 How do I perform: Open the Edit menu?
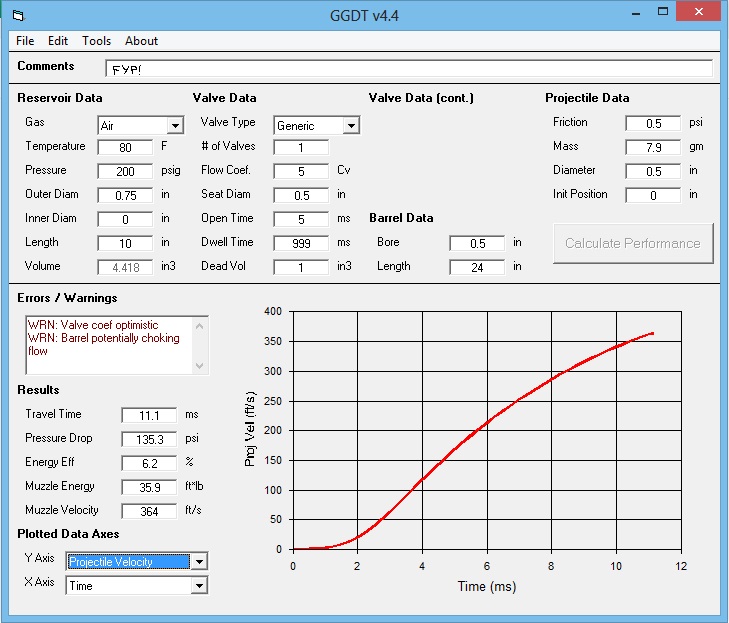(x=58, y=41)
